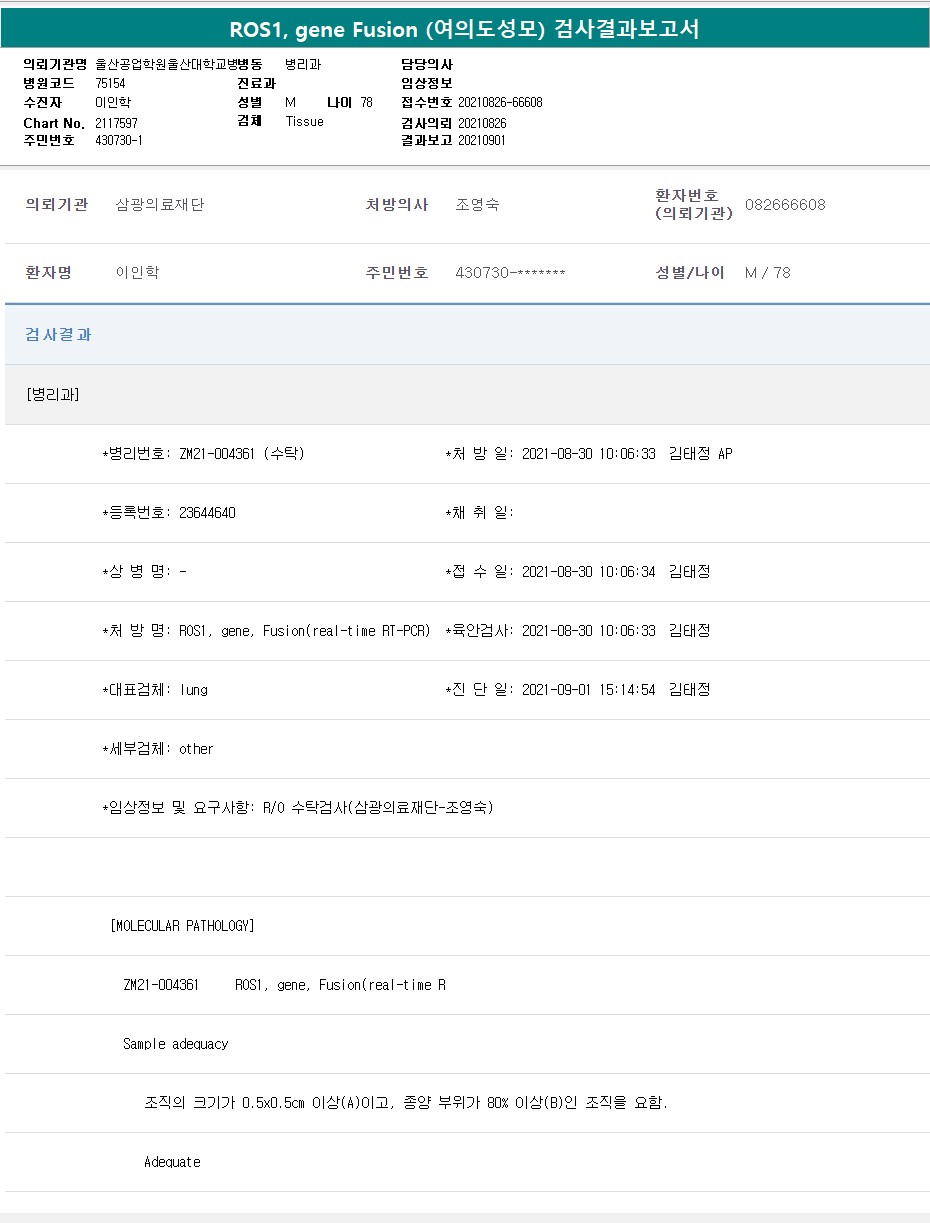Select the 접수번호 value 20210826-66608

click(x=500, y=102)
